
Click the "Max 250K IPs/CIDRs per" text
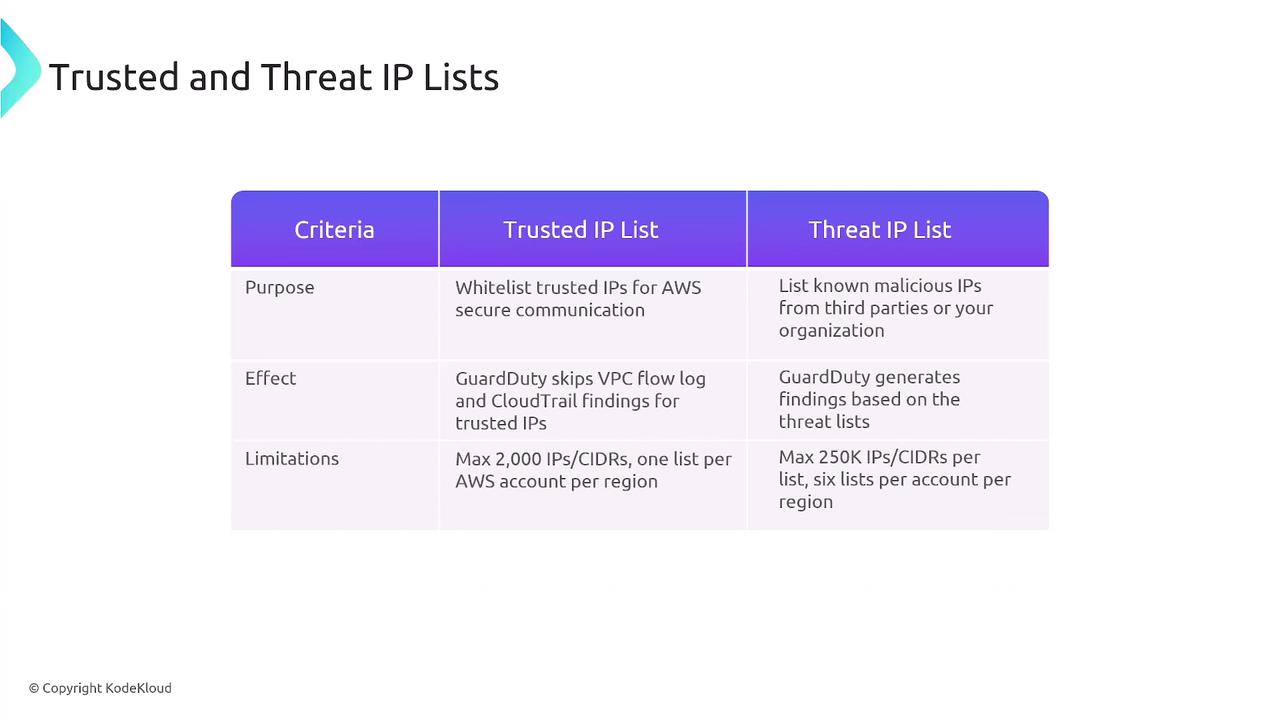(x=879, y=457)
